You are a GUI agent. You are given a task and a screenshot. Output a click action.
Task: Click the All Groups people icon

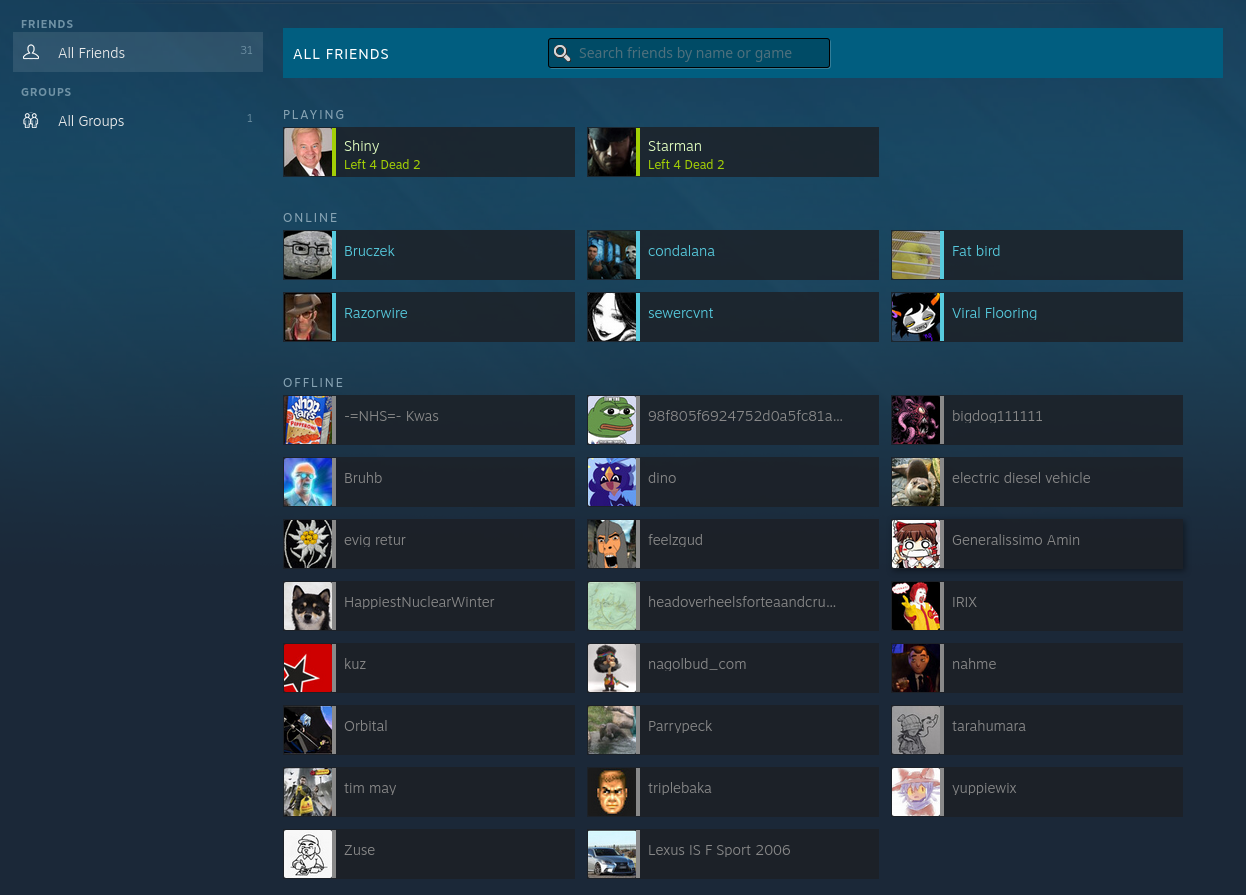click(31, 120)
